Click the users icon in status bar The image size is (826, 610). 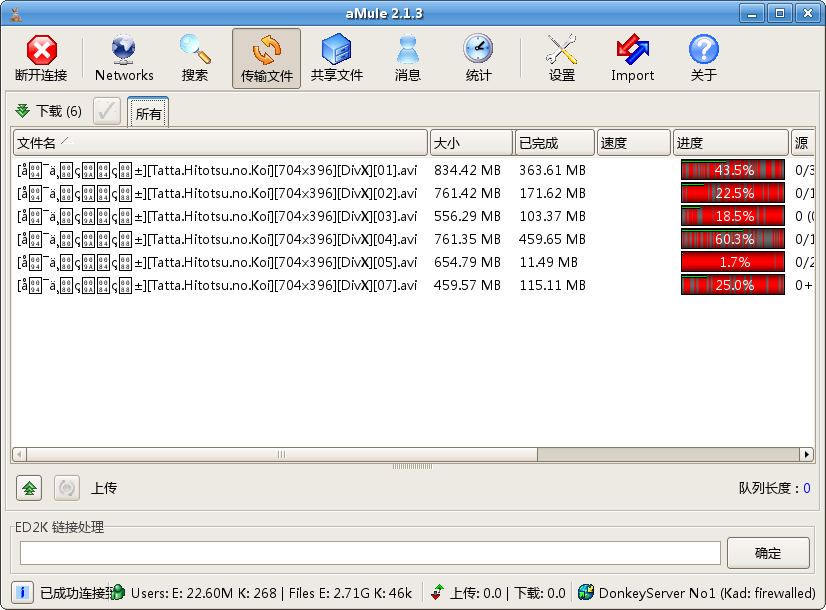[118, 593]
